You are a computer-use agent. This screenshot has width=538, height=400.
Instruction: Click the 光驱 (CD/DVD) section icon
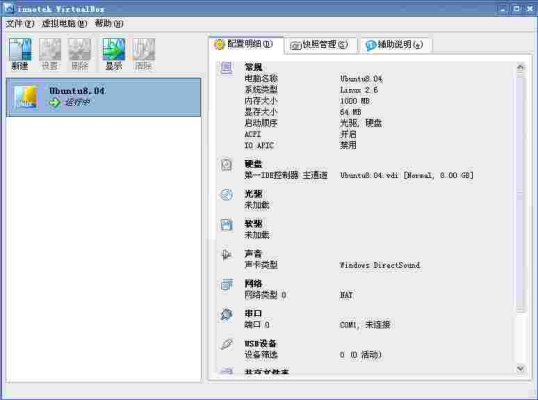click(226, 195)
